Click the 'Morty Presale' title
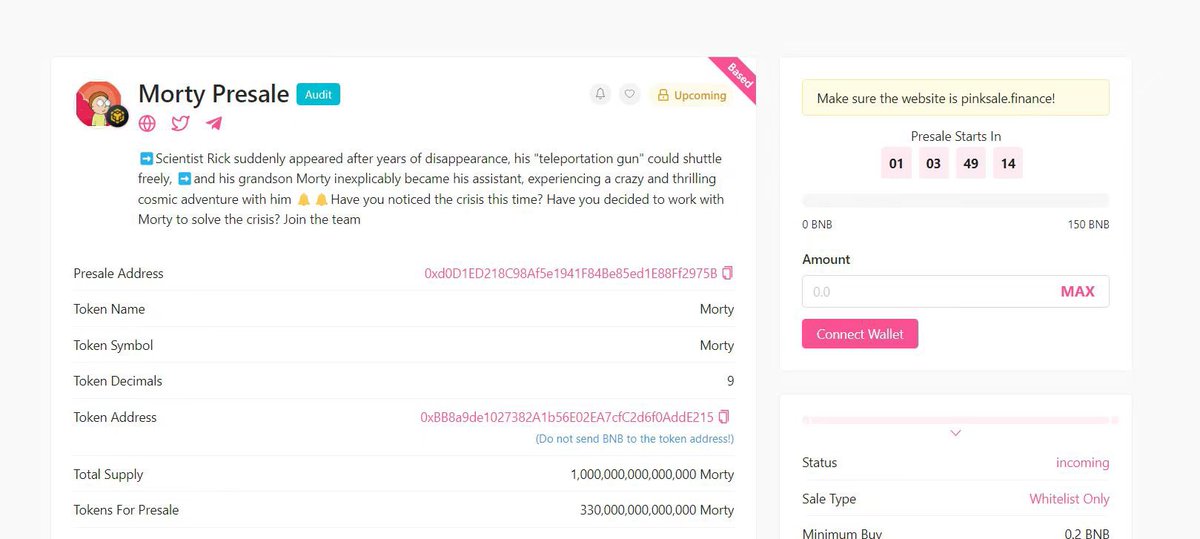 [213, 94]
